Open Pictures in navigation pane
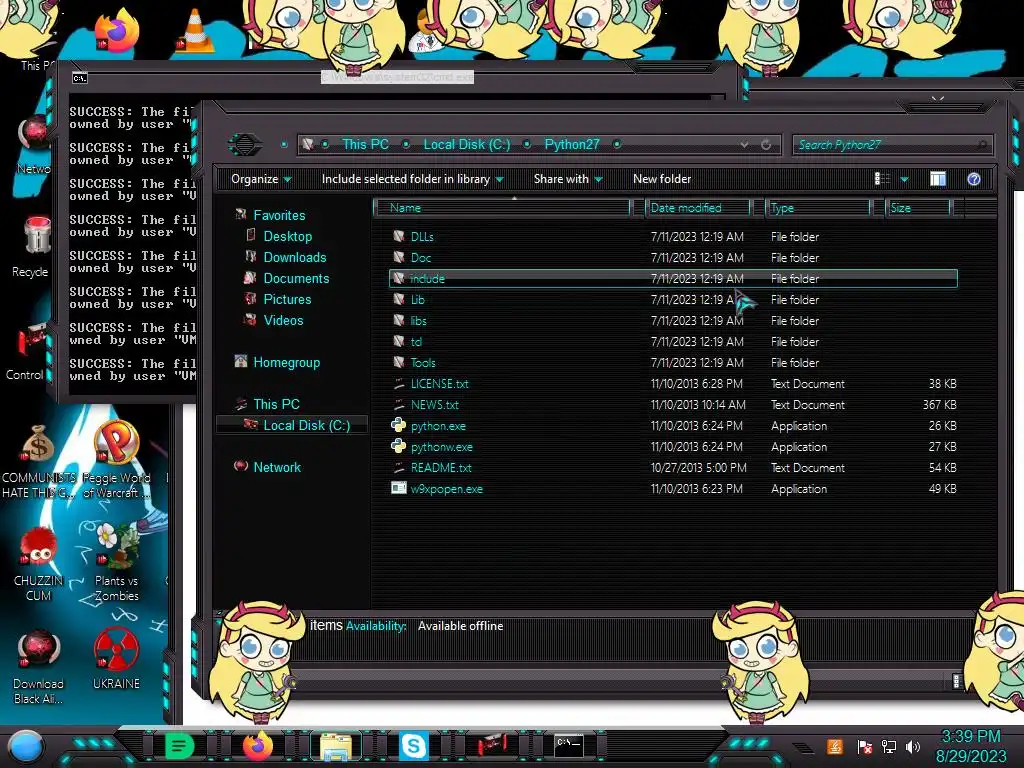Image resolution: width=1024 pixels, height=768 pixels. [x=287, y=299]
